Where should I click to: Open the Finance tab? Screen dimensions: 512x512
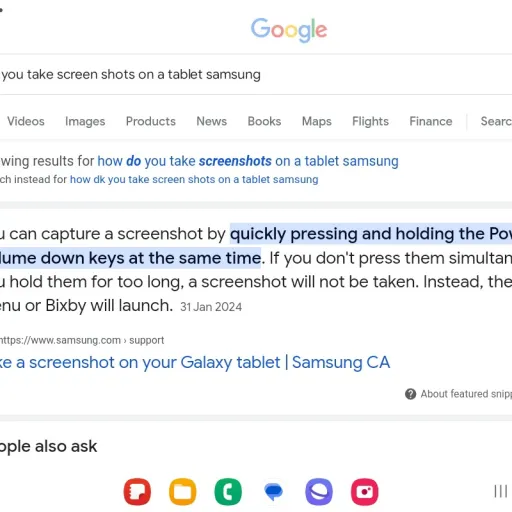click(x=431, y=121)
